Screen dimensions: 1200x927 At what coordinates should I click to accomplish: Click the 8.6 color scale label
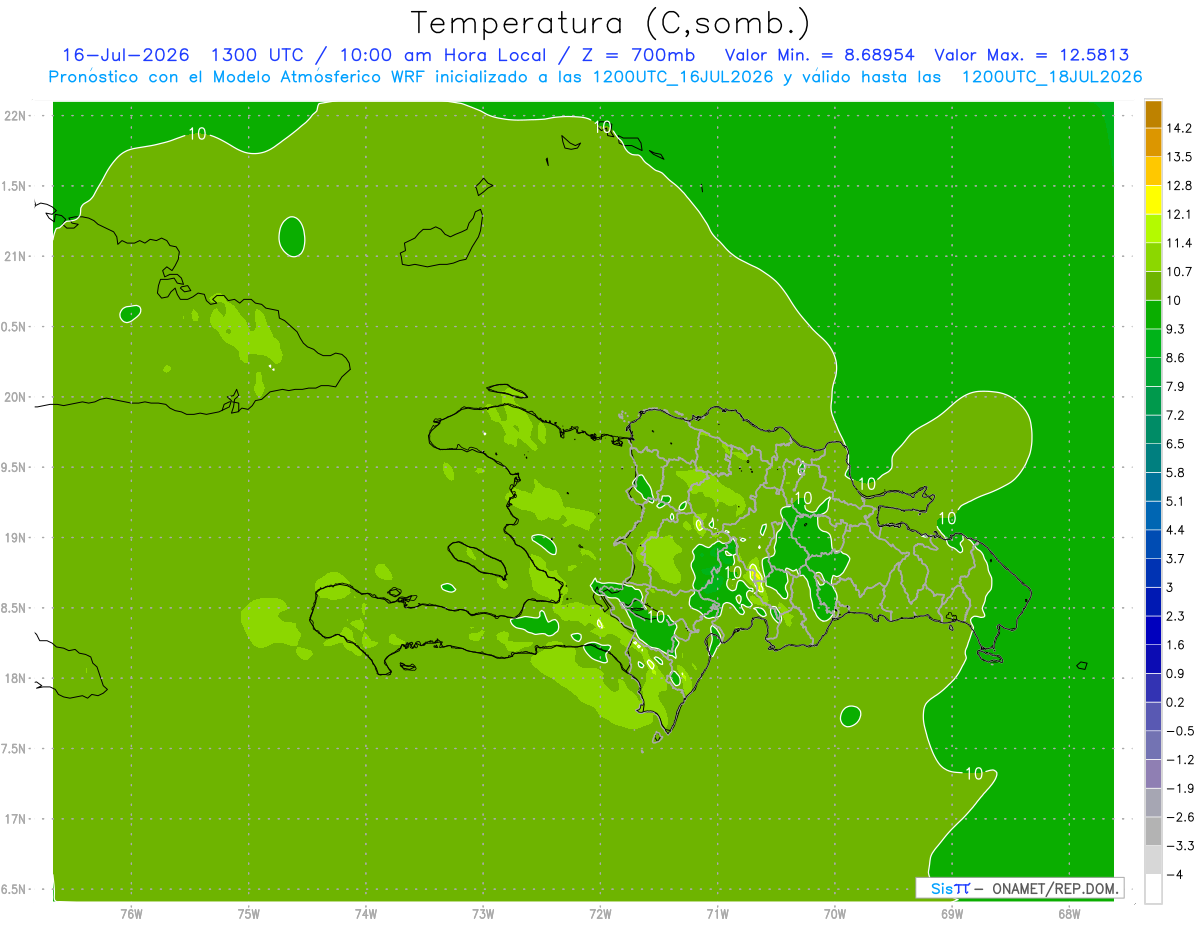tap(1175, 358)
